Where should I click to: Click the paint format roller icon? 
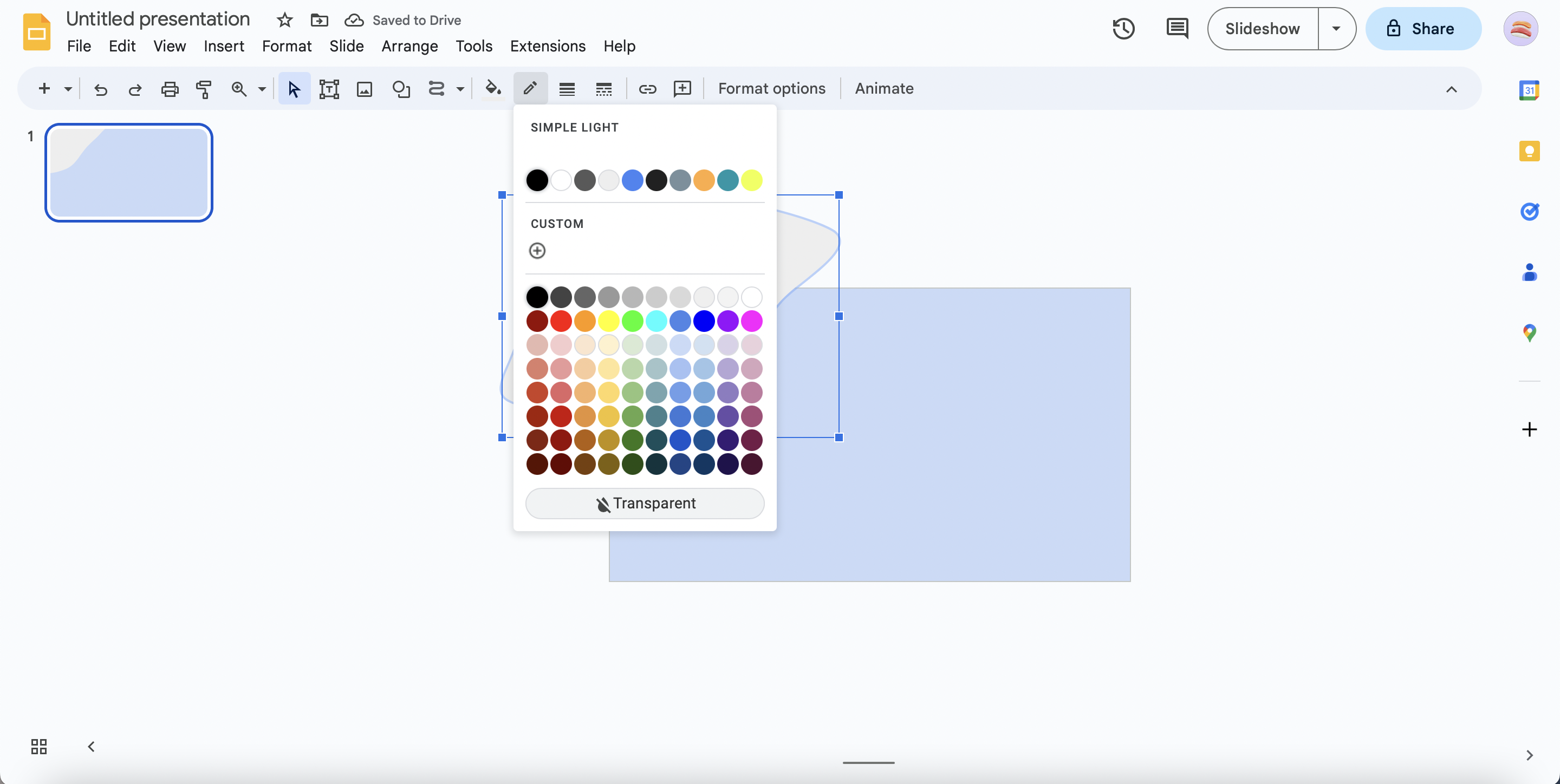pyautogui.click(x=204, y=89)
